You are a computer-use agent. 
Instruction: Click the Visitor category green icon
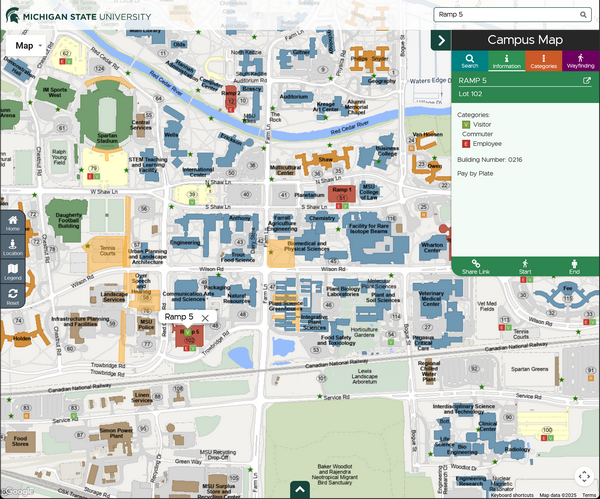pyautogui.click(x=466, y=124)
